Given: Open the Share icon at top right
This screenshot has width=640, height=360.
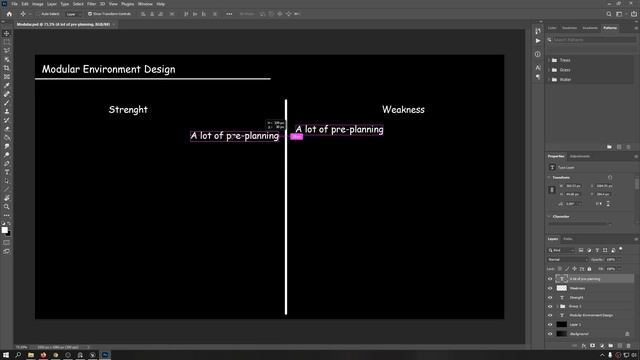Looking at the screenshot, I should (x=633, y=14).
